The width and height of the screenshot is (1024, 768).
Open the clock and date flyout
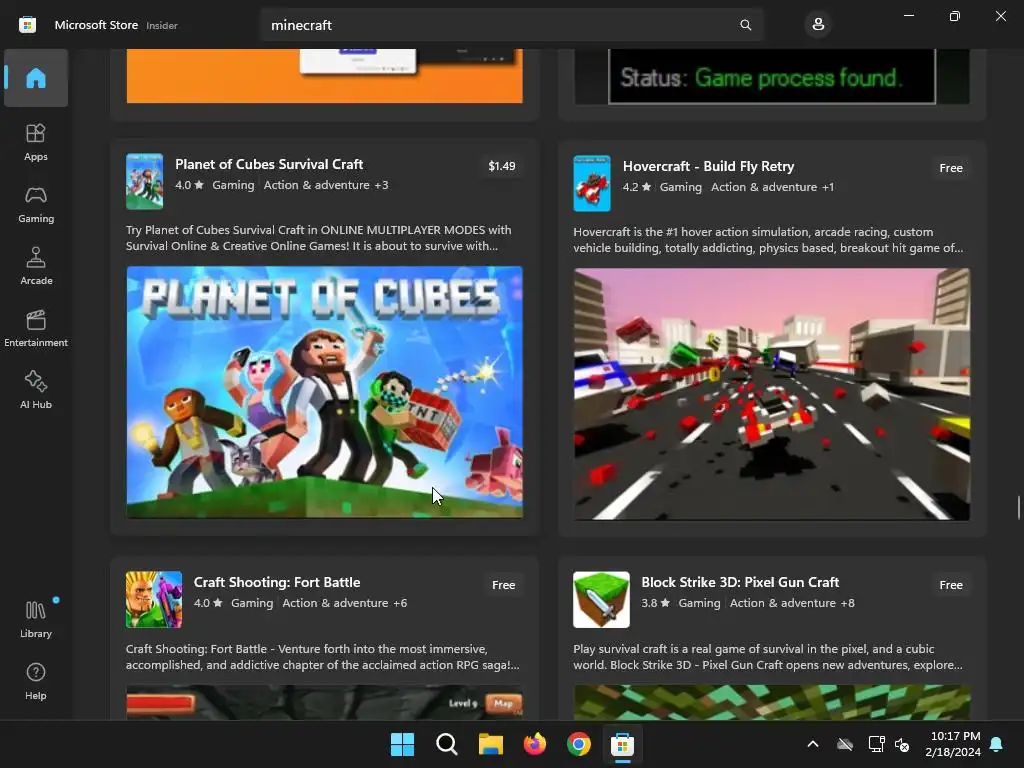(953, 744)
